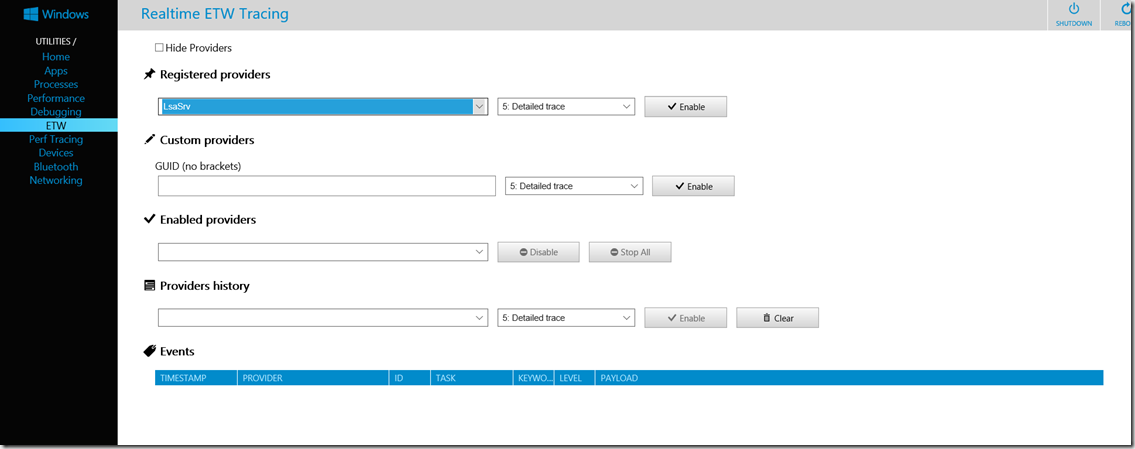
Task: Click the Clear history button
Action: (777, 318)
